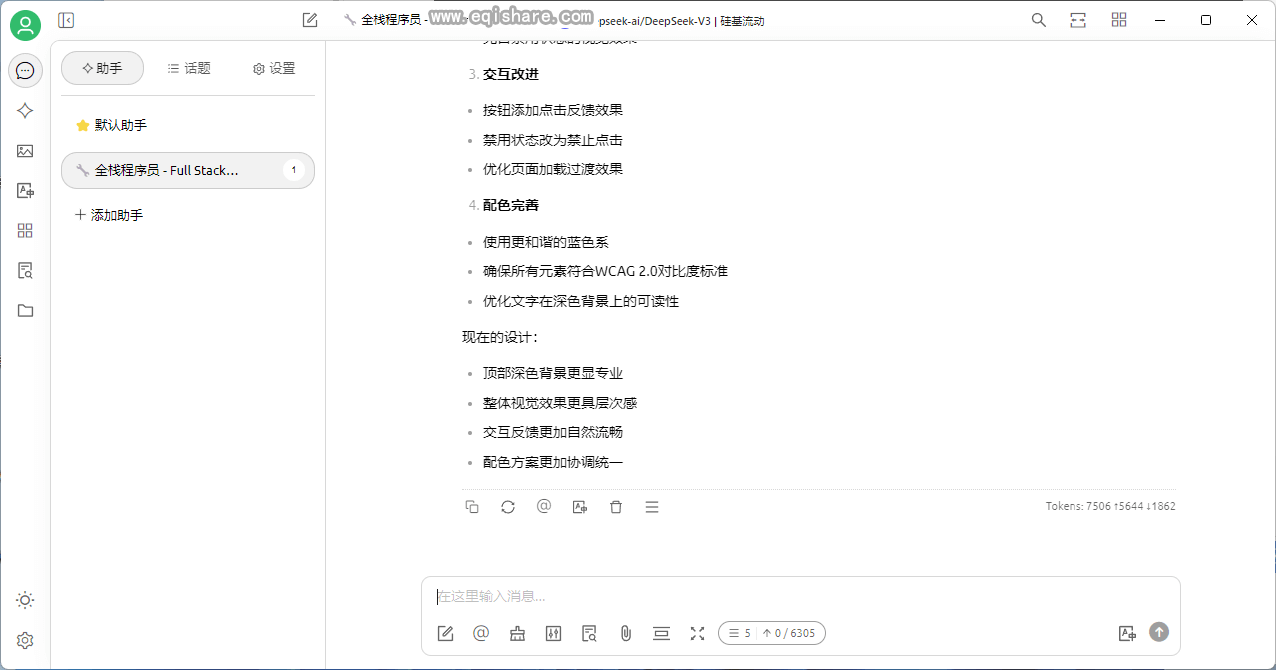Open more options menu under the message
Screen dimensions: 1276x670
(651, 507)
